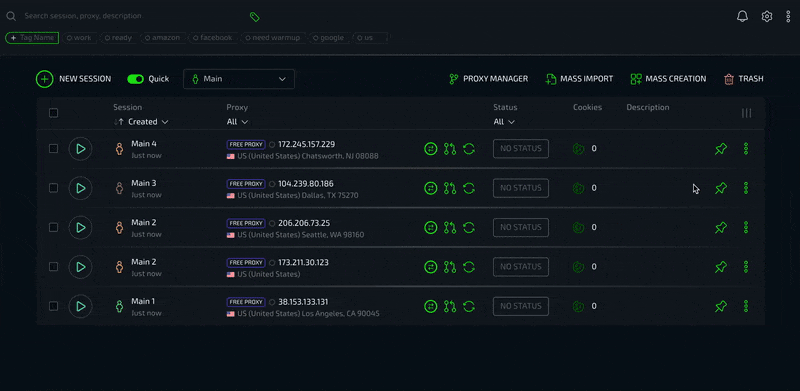The height and width of the screenshot is (391, 800).
Task: Pin the Main 4 session
Action: pos(720,149)
